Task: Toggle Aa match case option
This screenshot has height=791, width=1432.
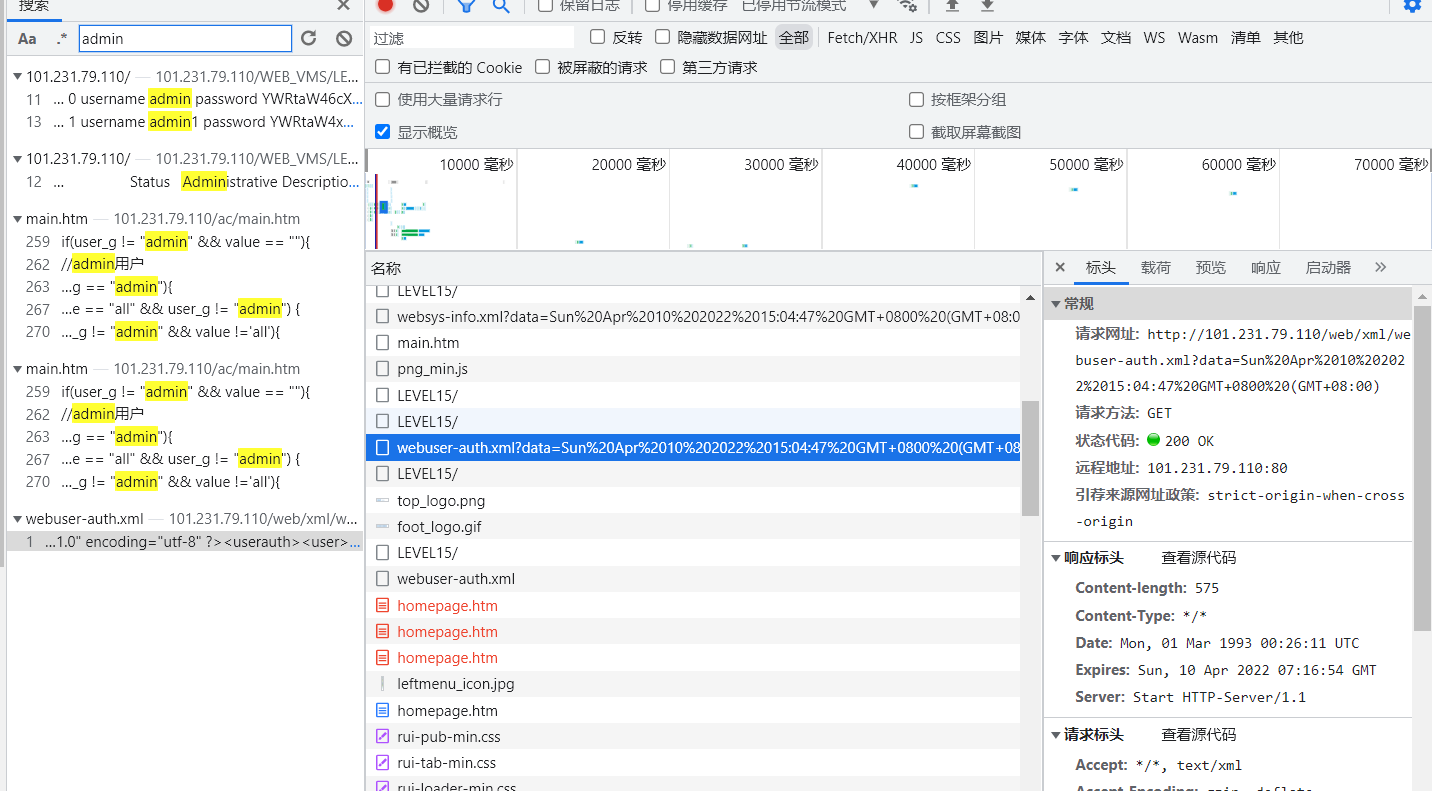Action: pyautogui.click(x=27, y=39)
